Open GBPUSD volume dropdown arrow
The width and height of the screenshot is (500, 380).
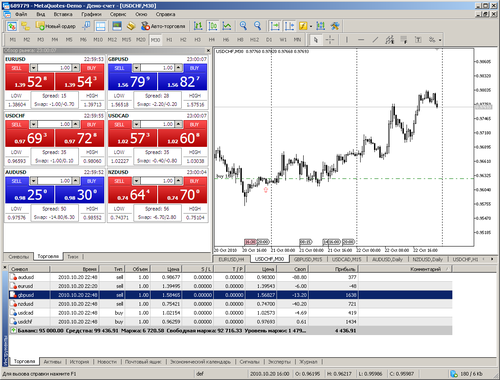(136, 68)
